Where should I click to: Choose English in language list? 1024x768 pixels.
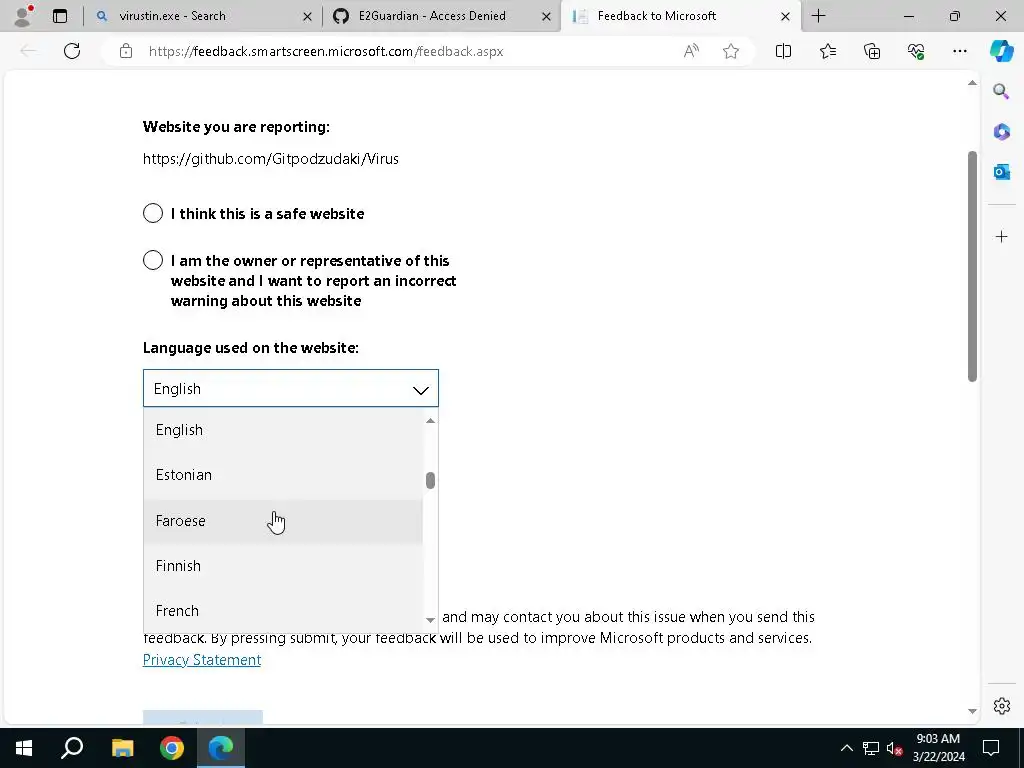[x=283, y=430]
